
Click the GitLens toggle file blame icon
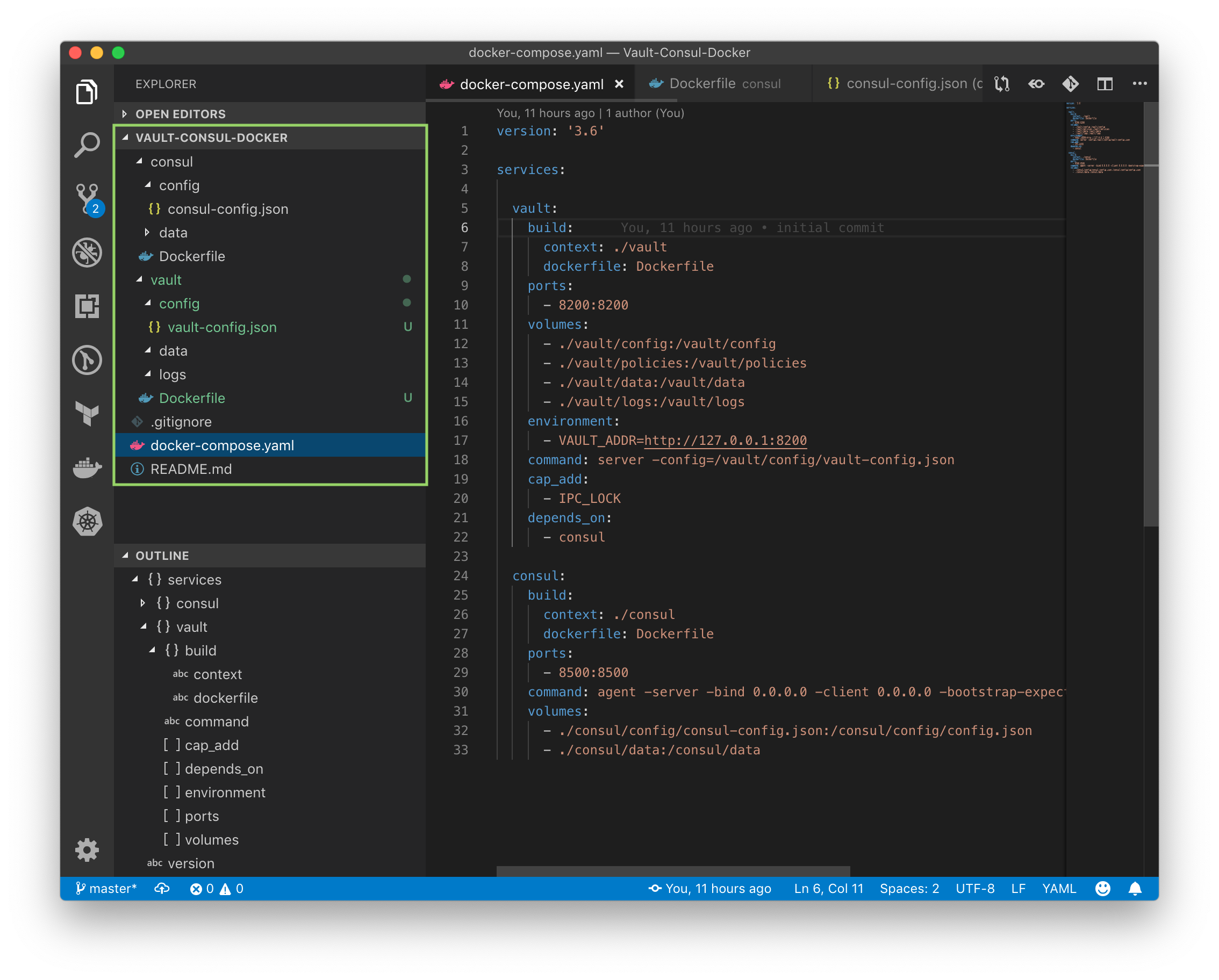point(1036,84)
